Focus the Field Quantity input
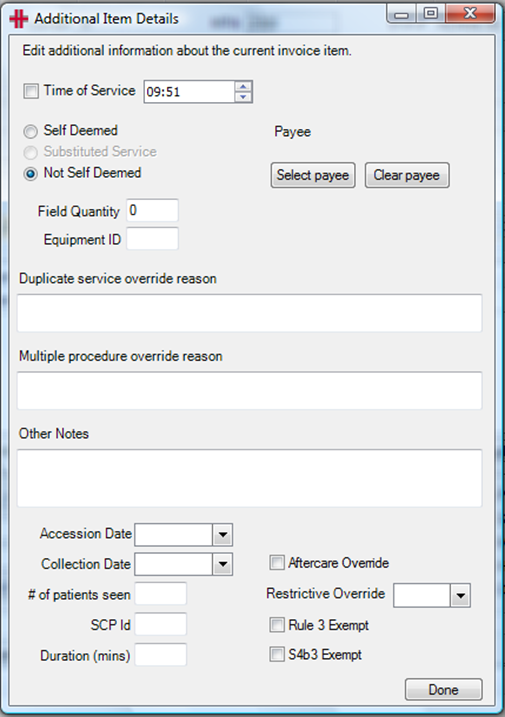Screen dimensions: 505x717 [x=152, y=210]
